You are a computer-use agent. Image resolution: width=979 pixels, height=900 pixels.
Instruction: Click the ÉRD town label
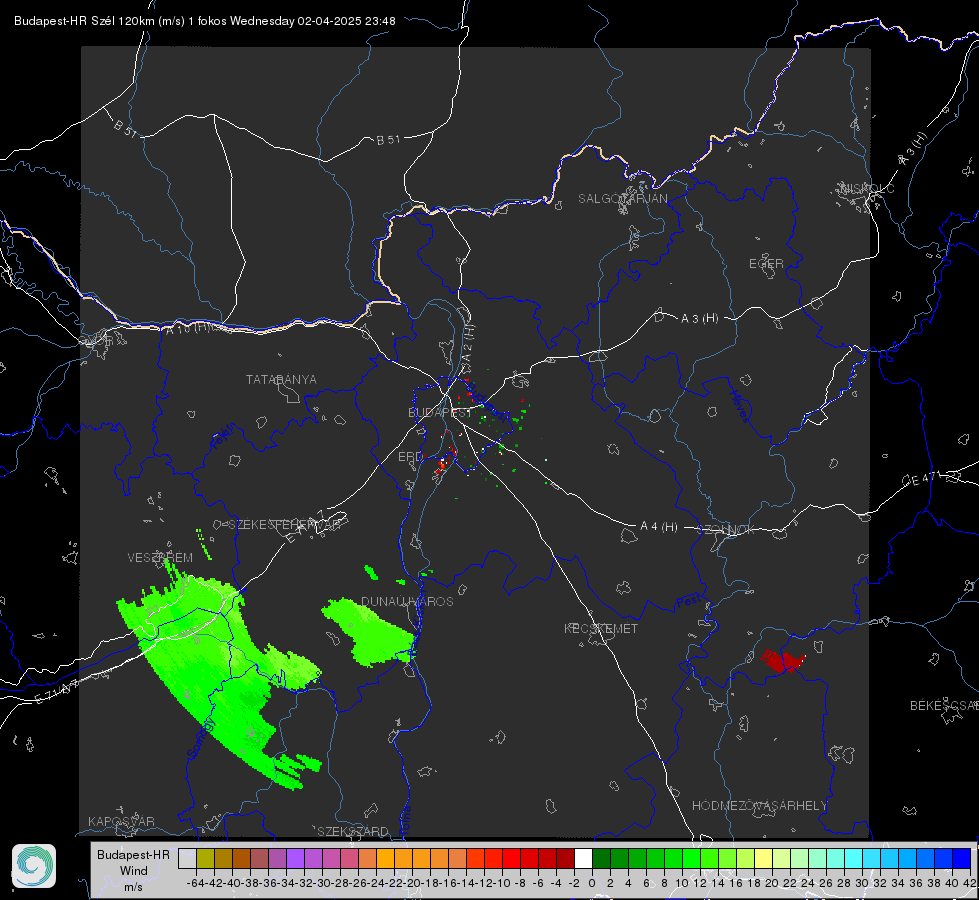[x=410, y=457]
